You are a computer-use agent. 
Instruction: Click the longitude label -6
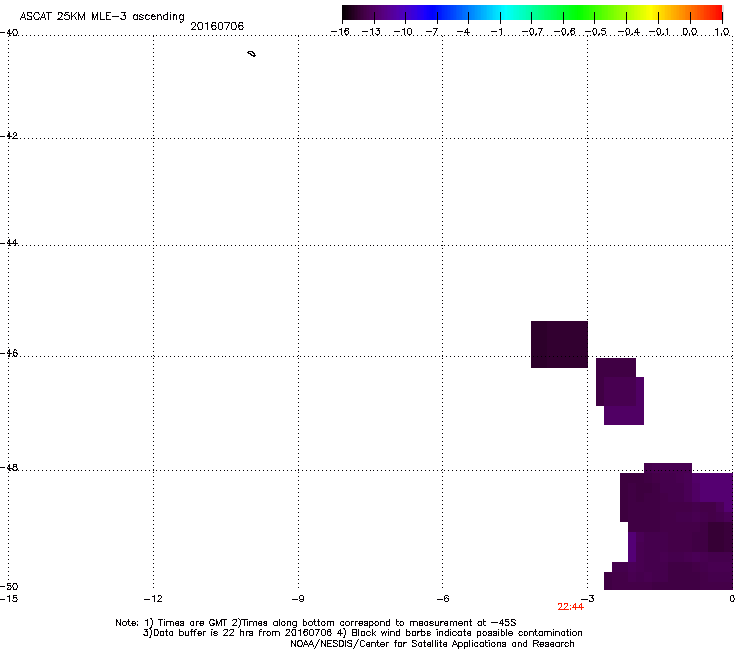(442, 599)
